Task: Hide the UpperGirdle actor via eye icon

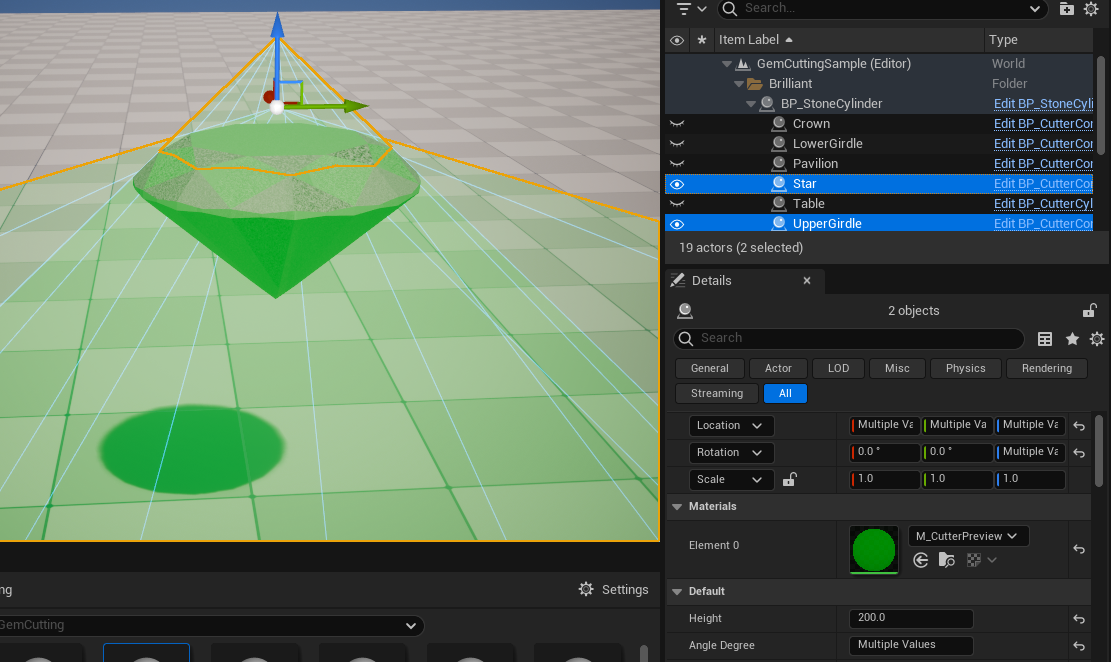Action: click(677, 224)
